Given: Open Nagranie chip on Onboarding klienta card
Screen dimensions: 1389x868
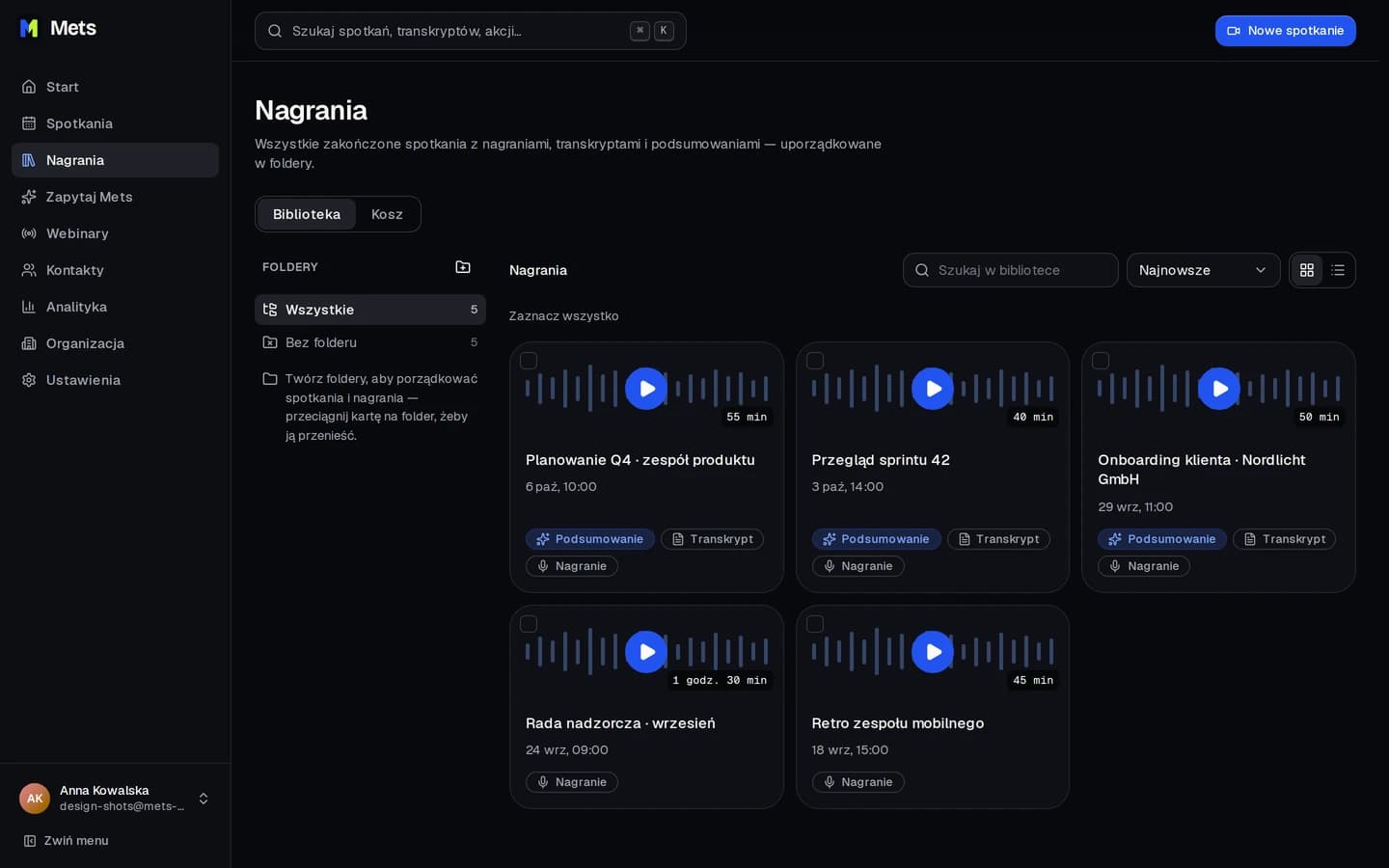Looking at the screenshot, I should 1144,566.
